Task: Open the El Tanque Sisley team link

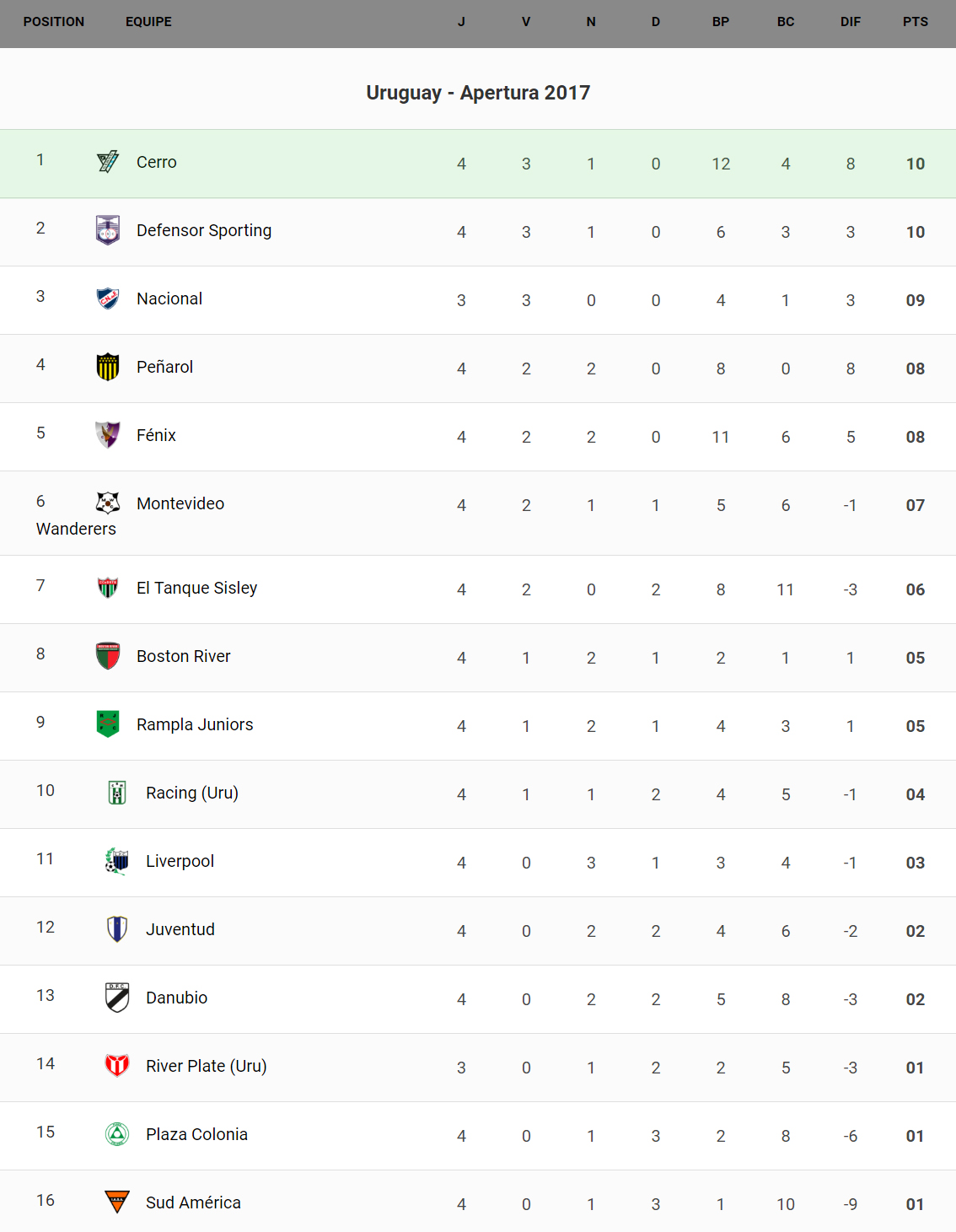Action: 196,588
